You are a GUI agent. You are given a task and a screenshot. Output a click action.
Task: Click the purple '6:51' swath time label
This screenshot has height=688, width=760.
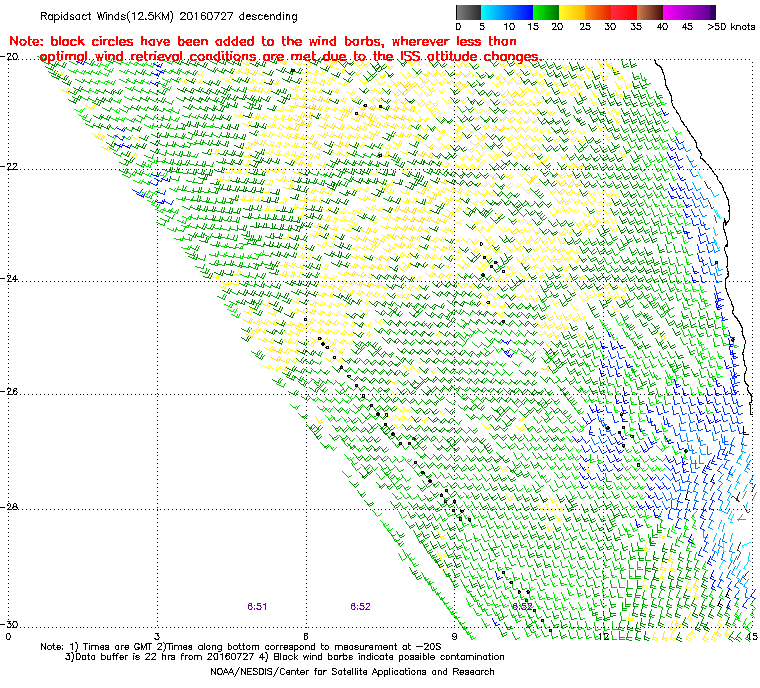(257, 607)
